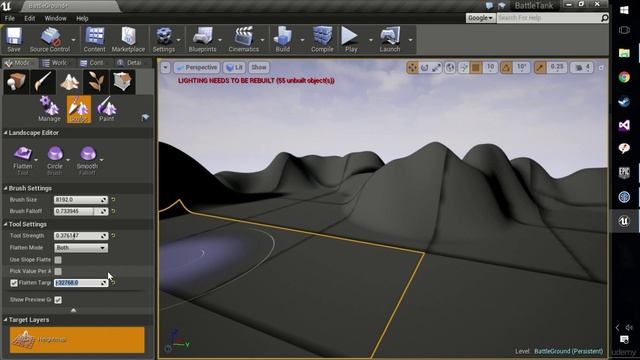Toggle scale snapping in viewport
Screen dimensions: 640x360
click(x=540, y=67)
